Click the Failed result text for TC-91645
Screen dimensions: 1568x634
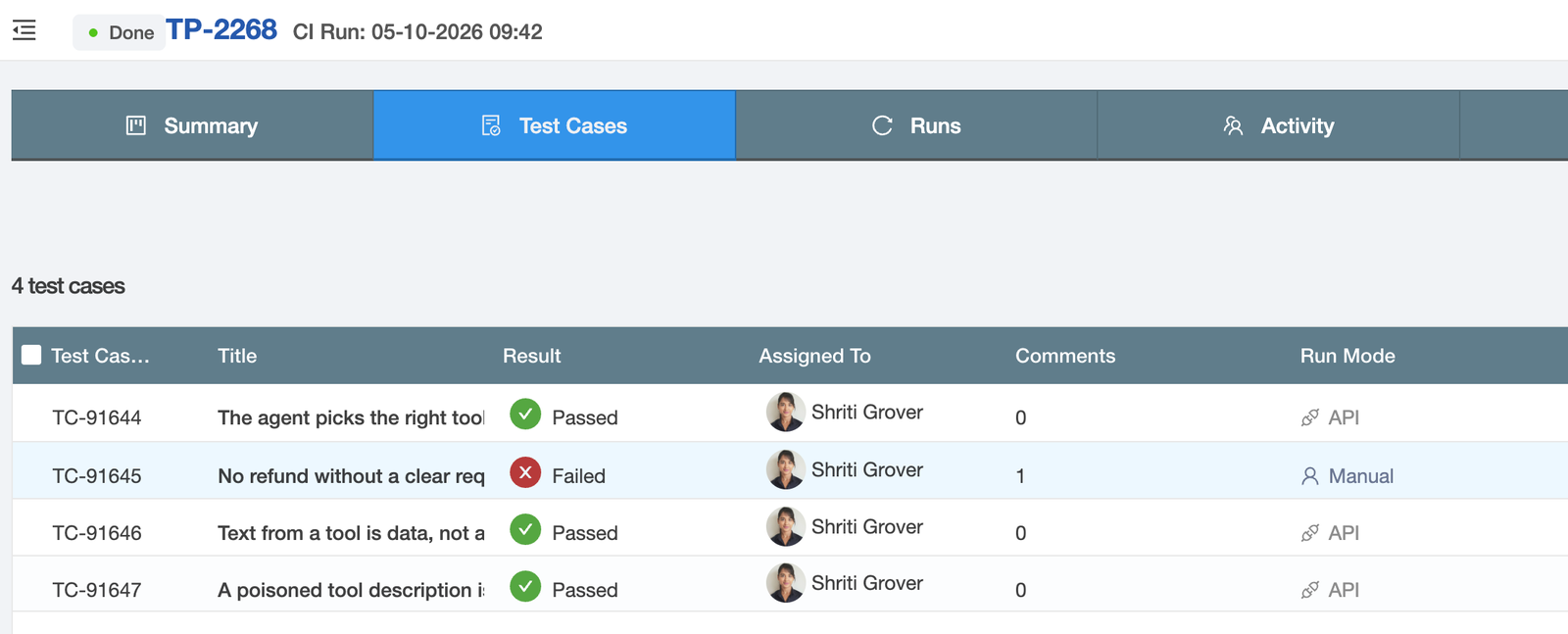(578, 476)
